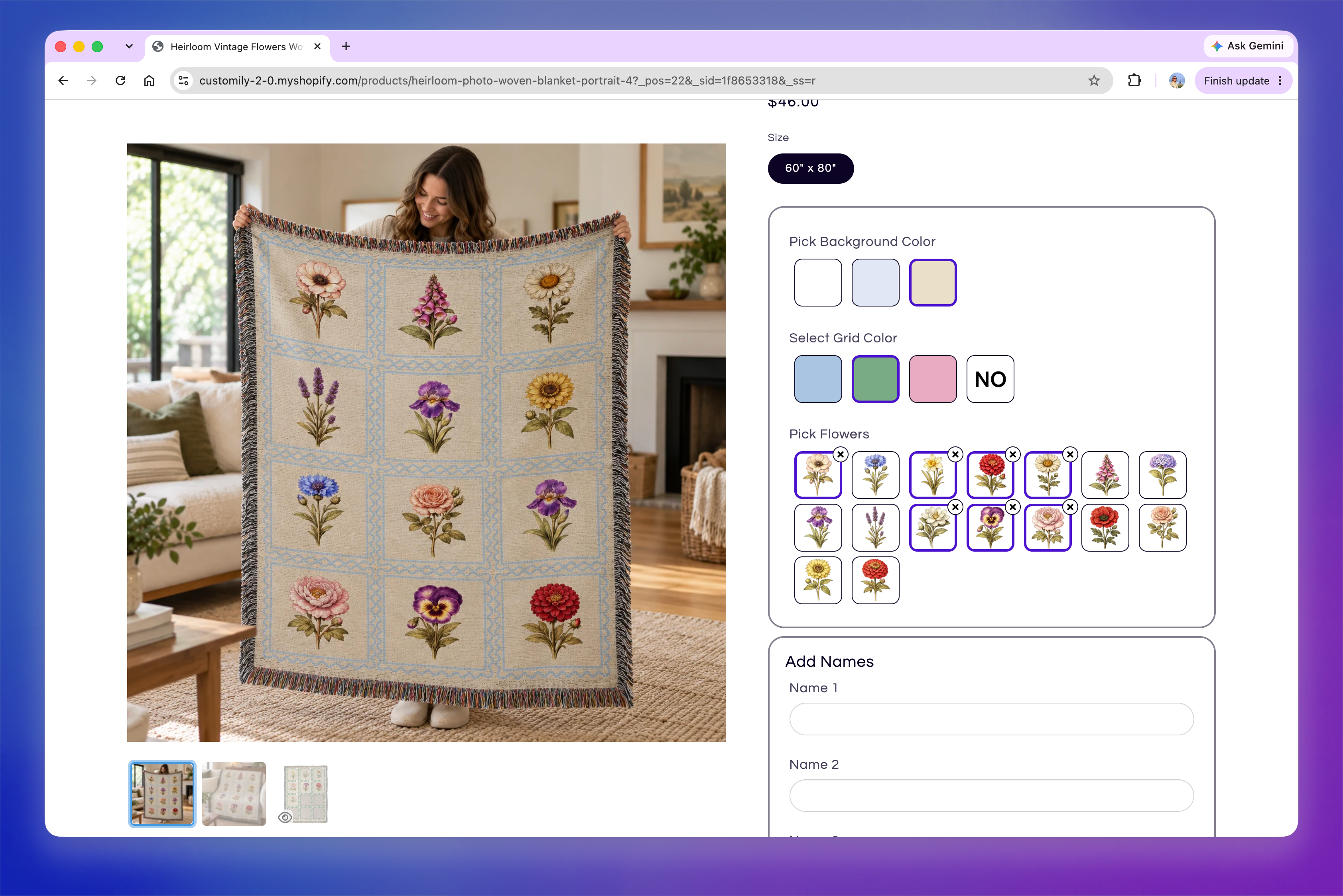Remove the pink peony flower selection
Viewport: 1343px width, 896px height.
pos(1070,507)
